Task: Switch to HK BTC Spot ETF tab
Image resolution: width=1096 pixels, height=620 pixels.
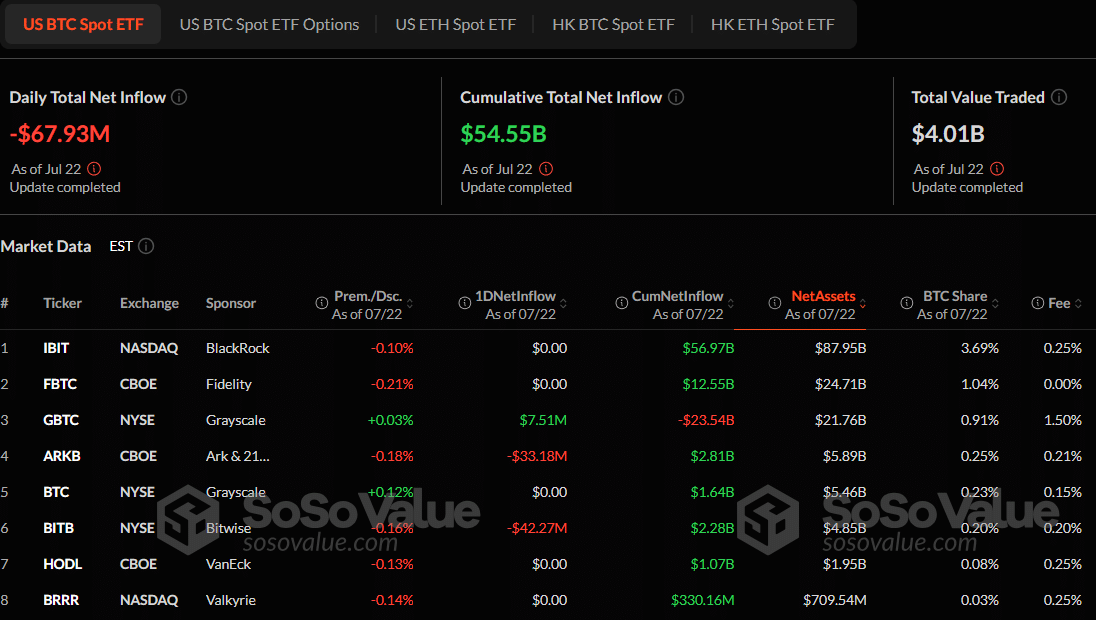Action: tap(613, 24)
